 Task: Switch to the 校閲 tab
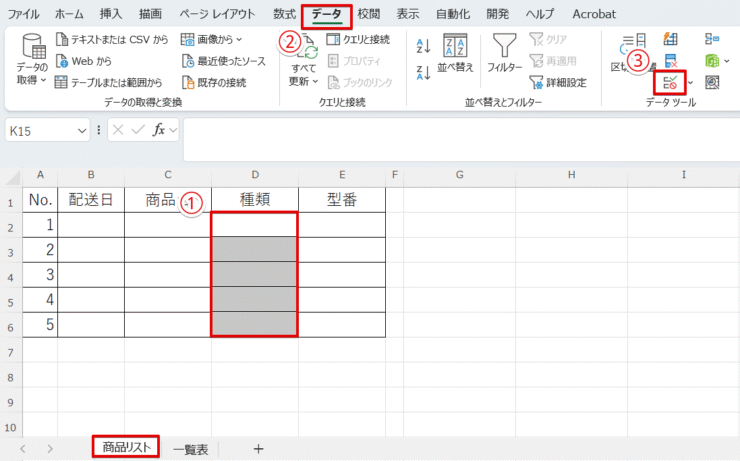369,14
